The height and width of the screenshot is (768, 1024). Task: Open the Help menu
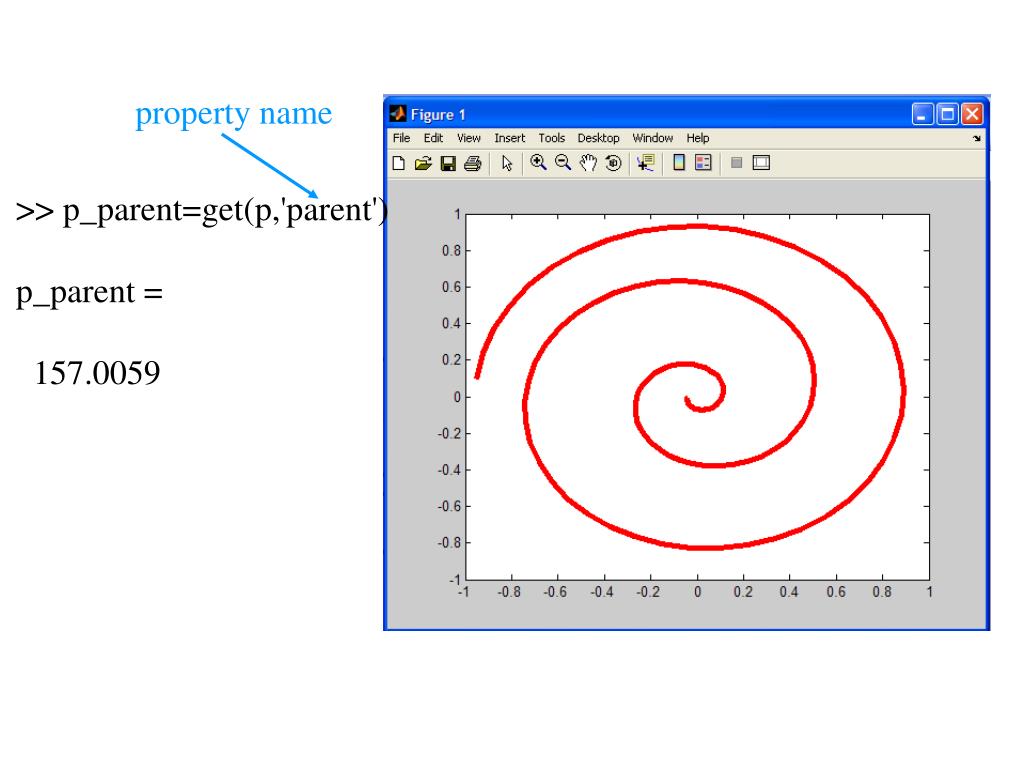pos(697,138)
